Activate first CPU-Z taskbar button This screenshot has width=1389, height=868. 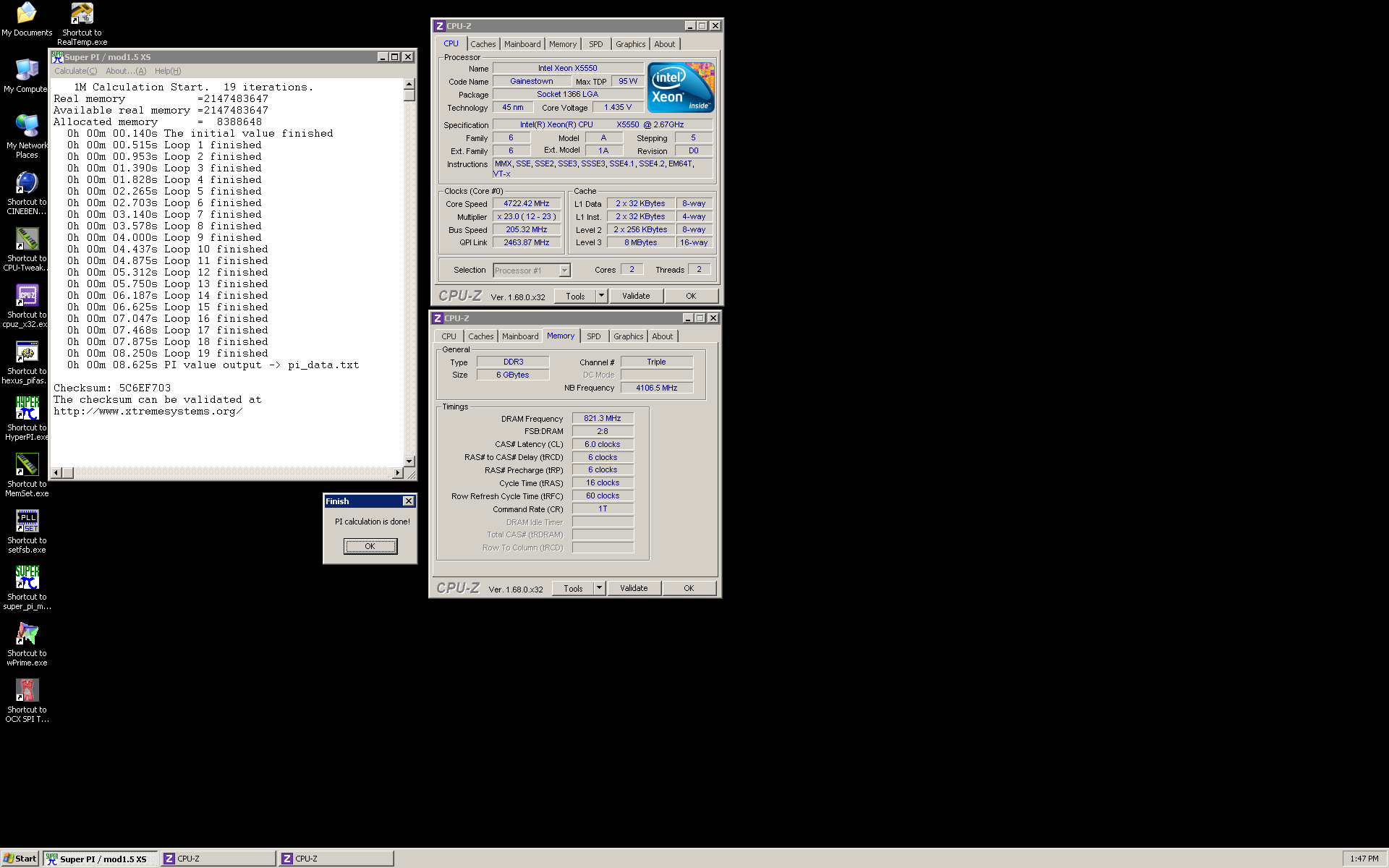(218, 859)
